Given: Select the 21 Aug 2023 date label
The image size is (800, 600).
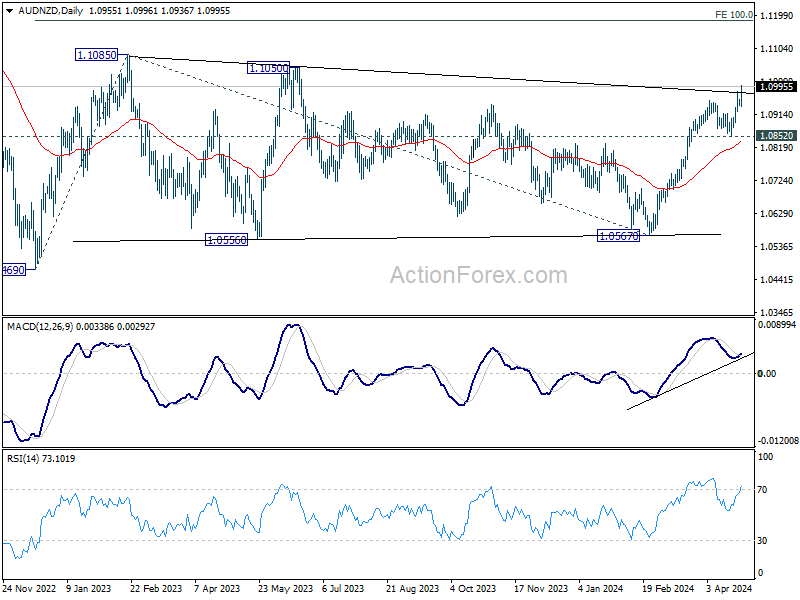Looking at the screenshot, I should tap(412, 588).
